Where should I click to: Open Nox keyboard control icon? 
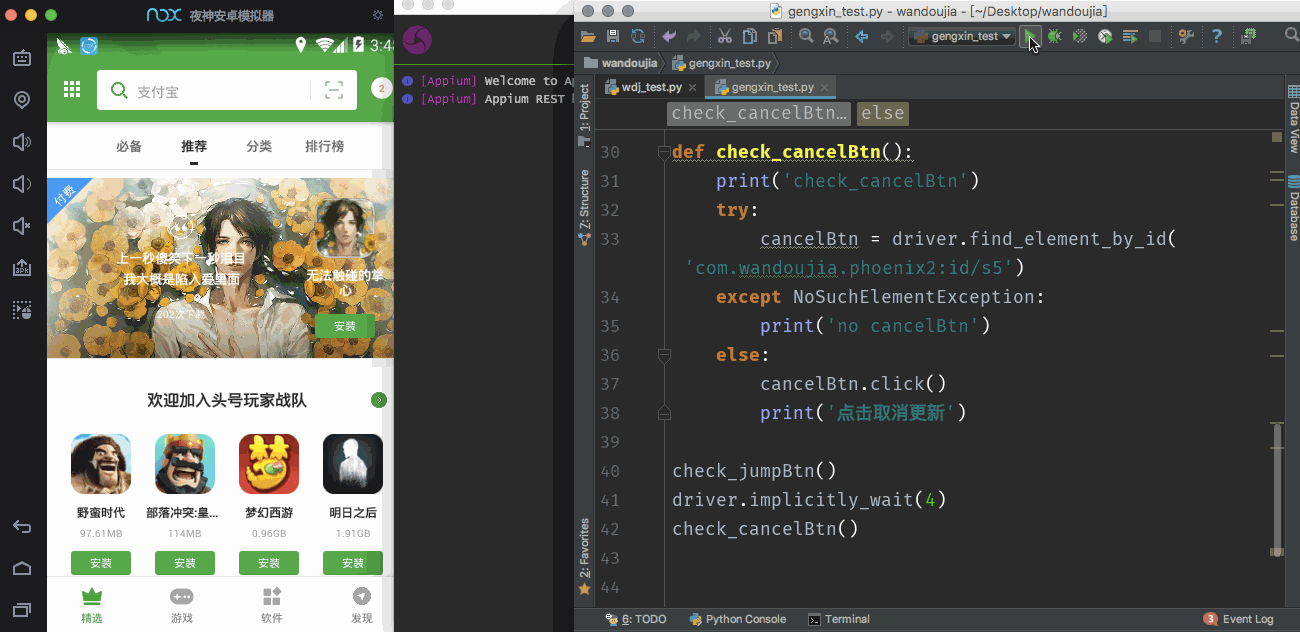(x=22, y=58)
